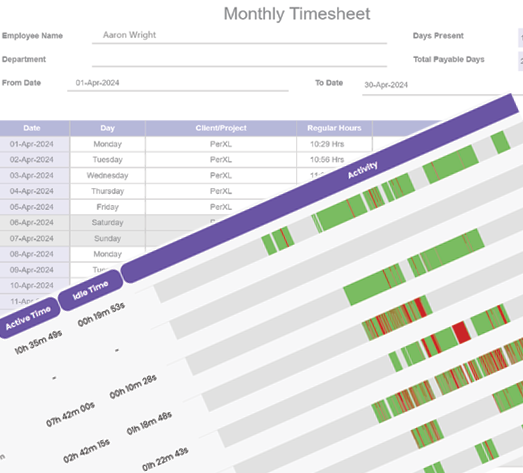The width and height of the screenshot is (523, 473).
Task: Click the 01h 18m 48s idle time value
Action: click(x=149, y=423)
